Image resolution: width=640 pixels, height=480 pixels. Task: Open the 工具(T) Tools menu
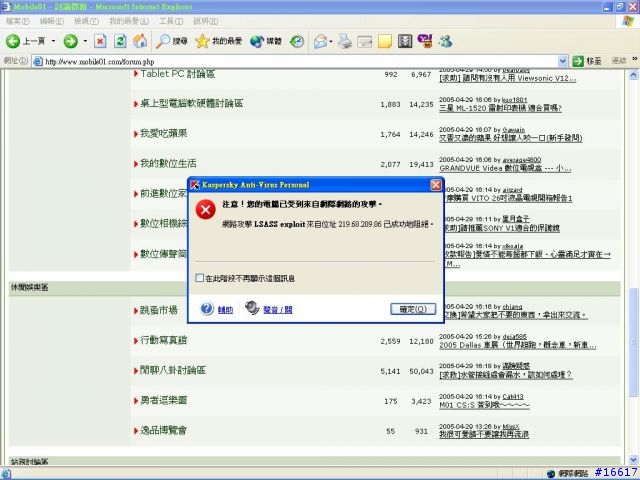[171, 21]
